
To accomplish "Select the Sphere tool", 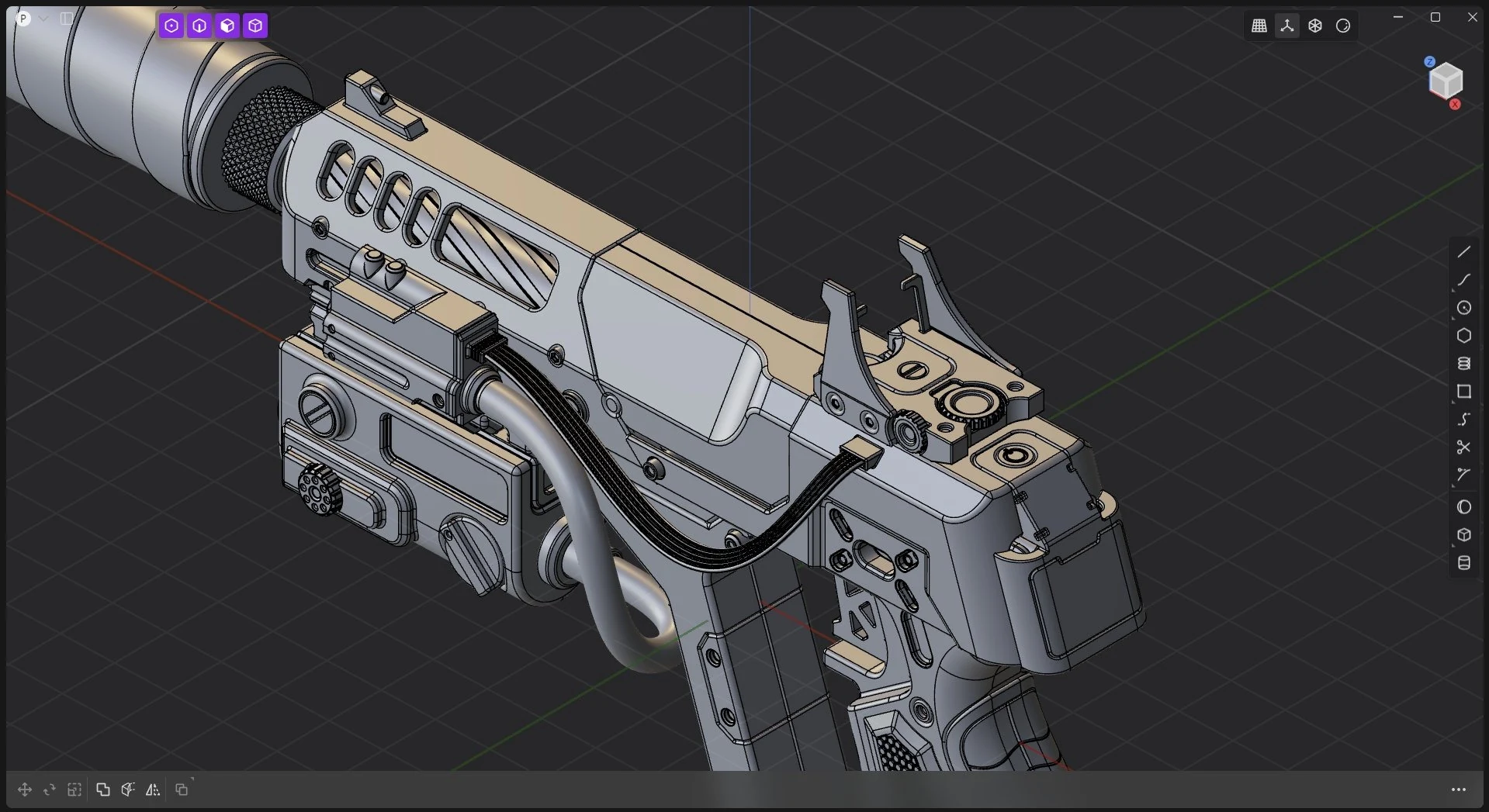I will [1463, 507].
